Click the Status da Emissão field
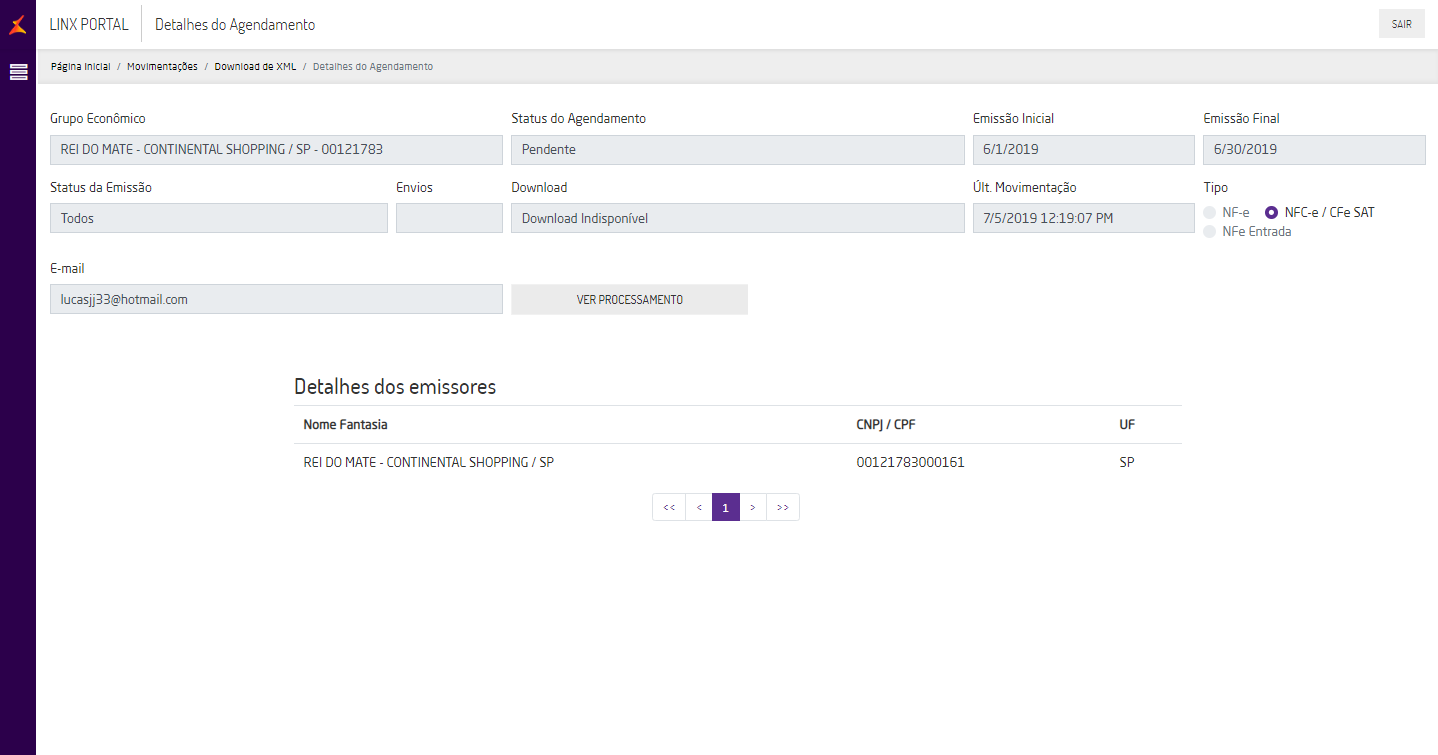The width and height of the screenshot is (1438, 755). point(219,218)
